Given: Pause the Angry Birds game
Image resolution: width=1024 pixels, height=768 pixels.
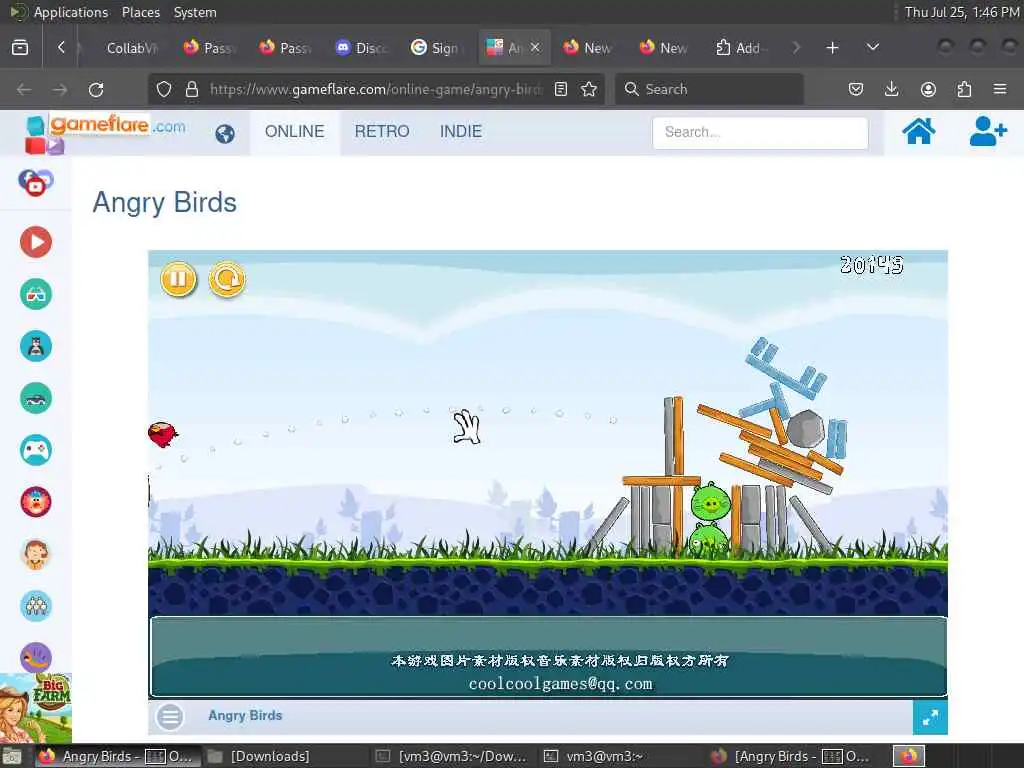Looking at the screenshot, I should coord(178,279).
